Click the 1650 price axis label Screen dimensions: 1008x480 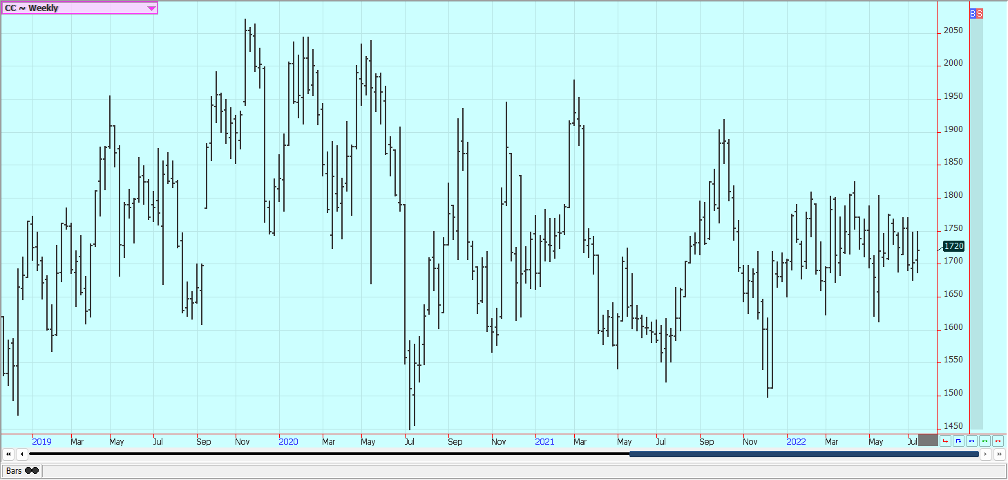click(x=953, y=294)
